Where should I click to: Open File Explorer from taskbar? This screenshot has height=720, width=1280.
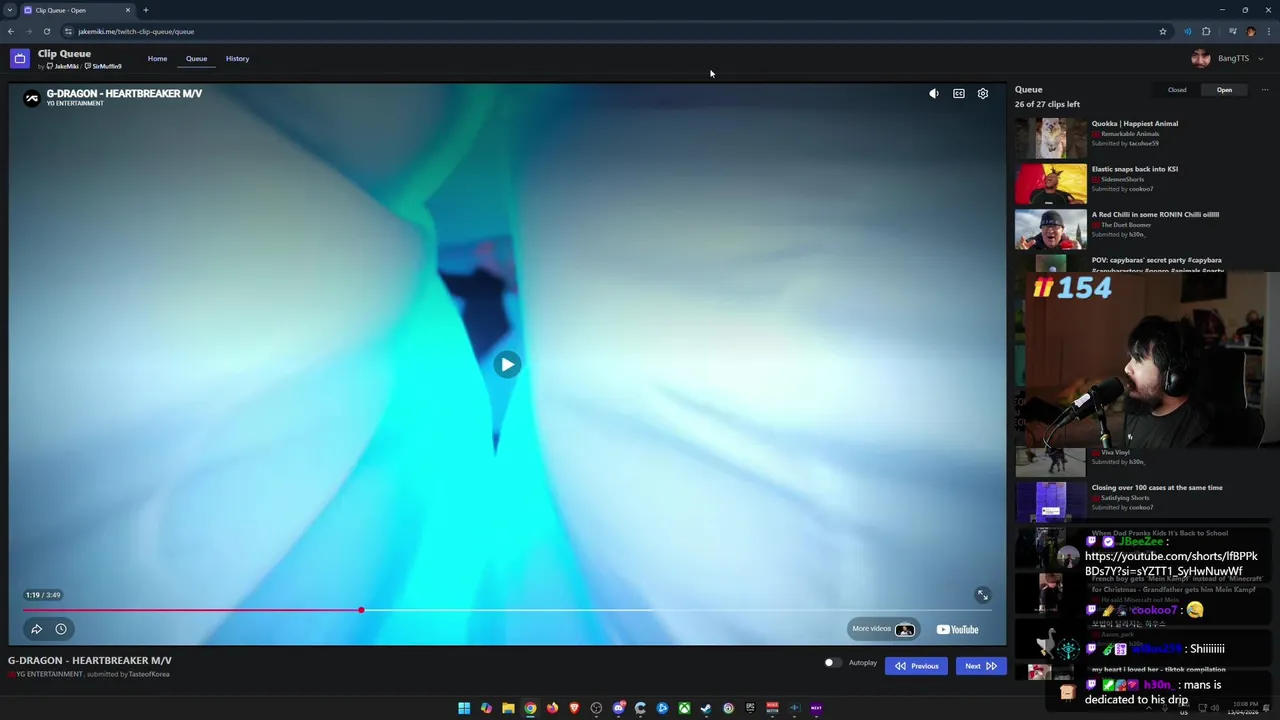[x=508, y=708]
